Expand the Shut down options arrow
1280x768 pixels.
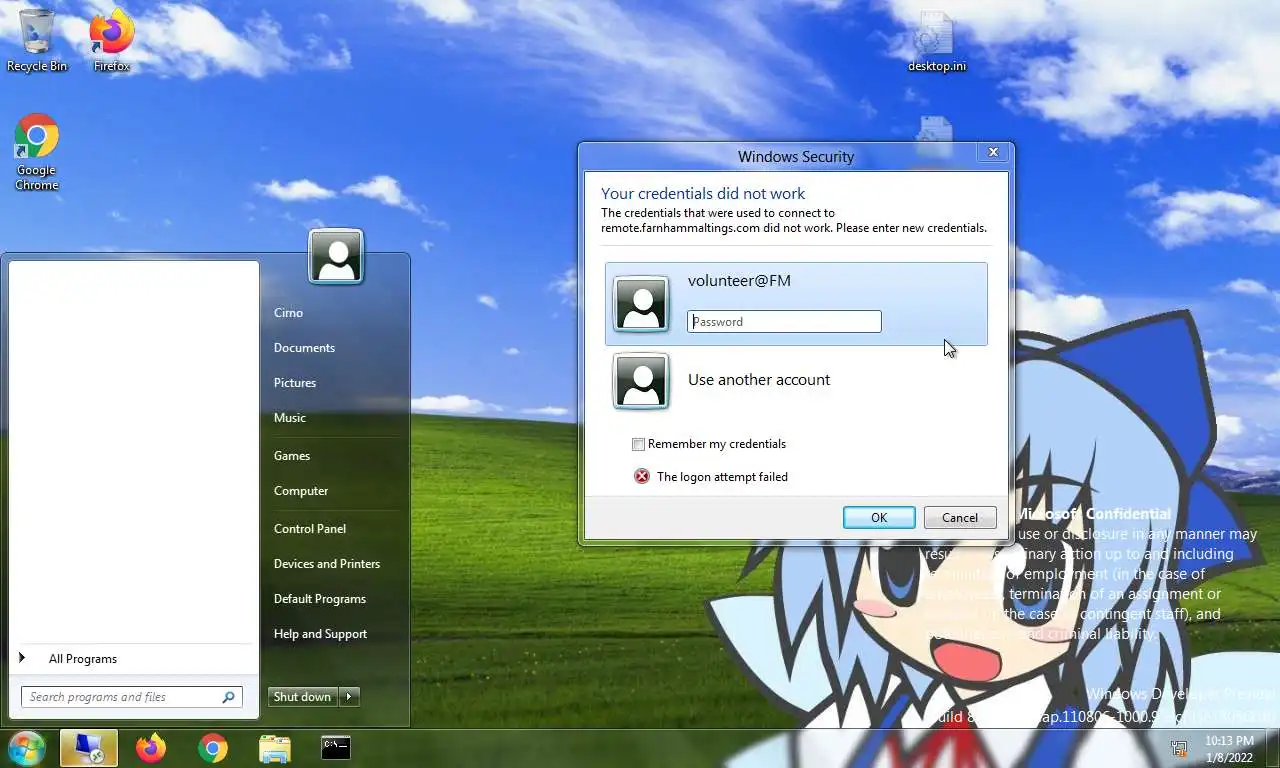click(349, 697)
